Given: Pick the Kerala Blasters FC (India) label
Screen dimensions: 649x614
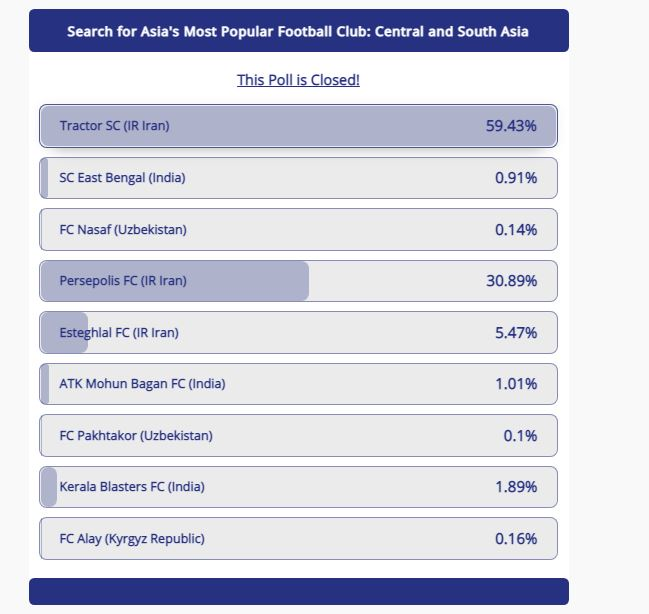Looking at the screenshot, I should coord(132,487).
